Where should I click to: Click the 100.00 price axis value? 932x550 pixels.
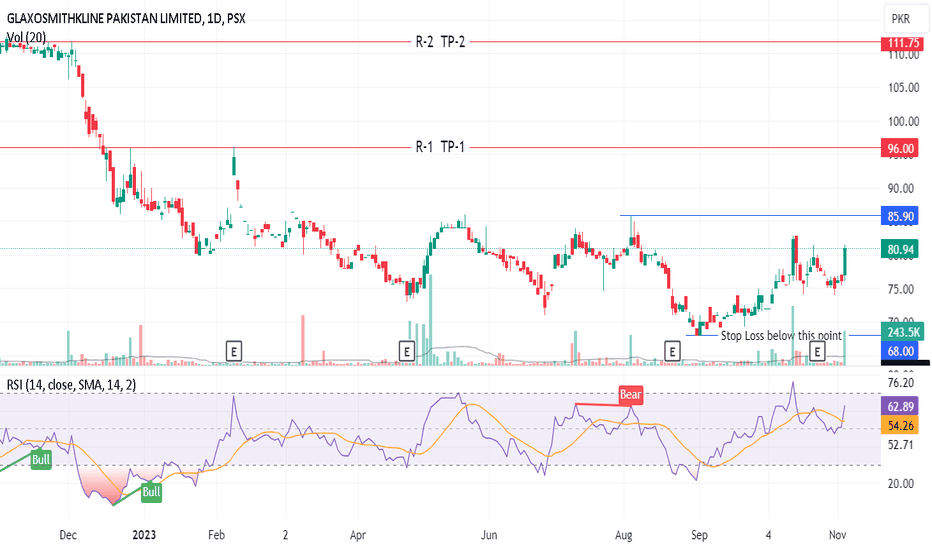click(x=903, y=121)
